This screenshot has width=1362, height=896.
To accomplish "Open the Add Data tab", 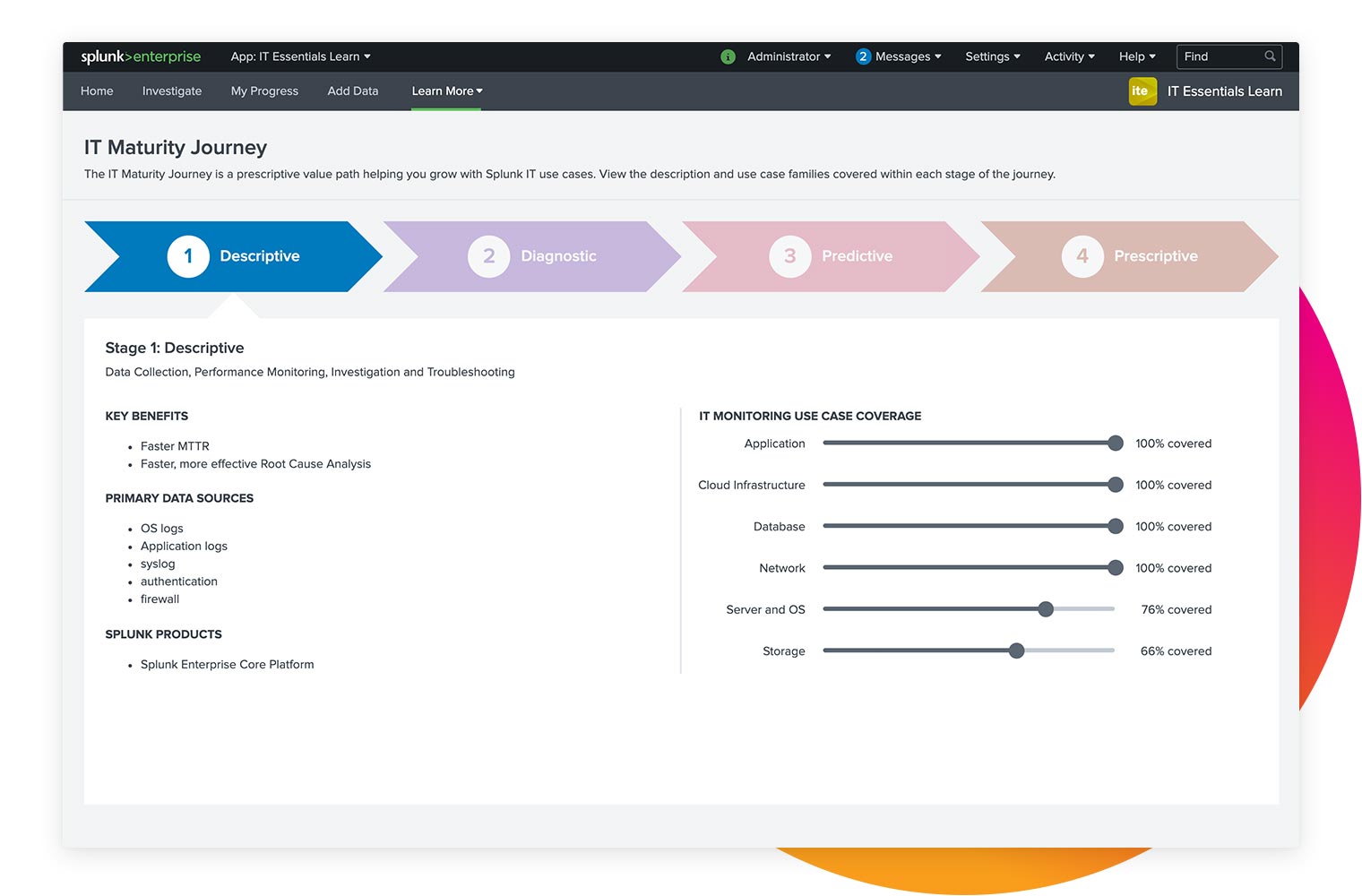I will click(x=353, y=91).
